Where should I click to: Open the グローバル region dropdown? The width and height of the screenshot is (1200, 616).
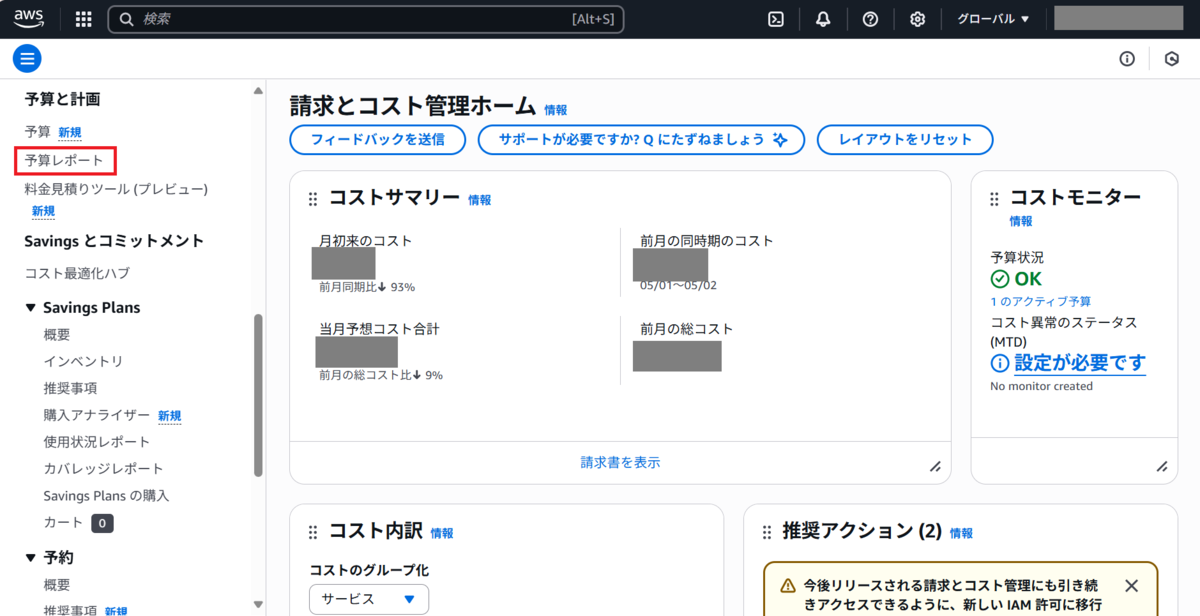pos(993,19)
